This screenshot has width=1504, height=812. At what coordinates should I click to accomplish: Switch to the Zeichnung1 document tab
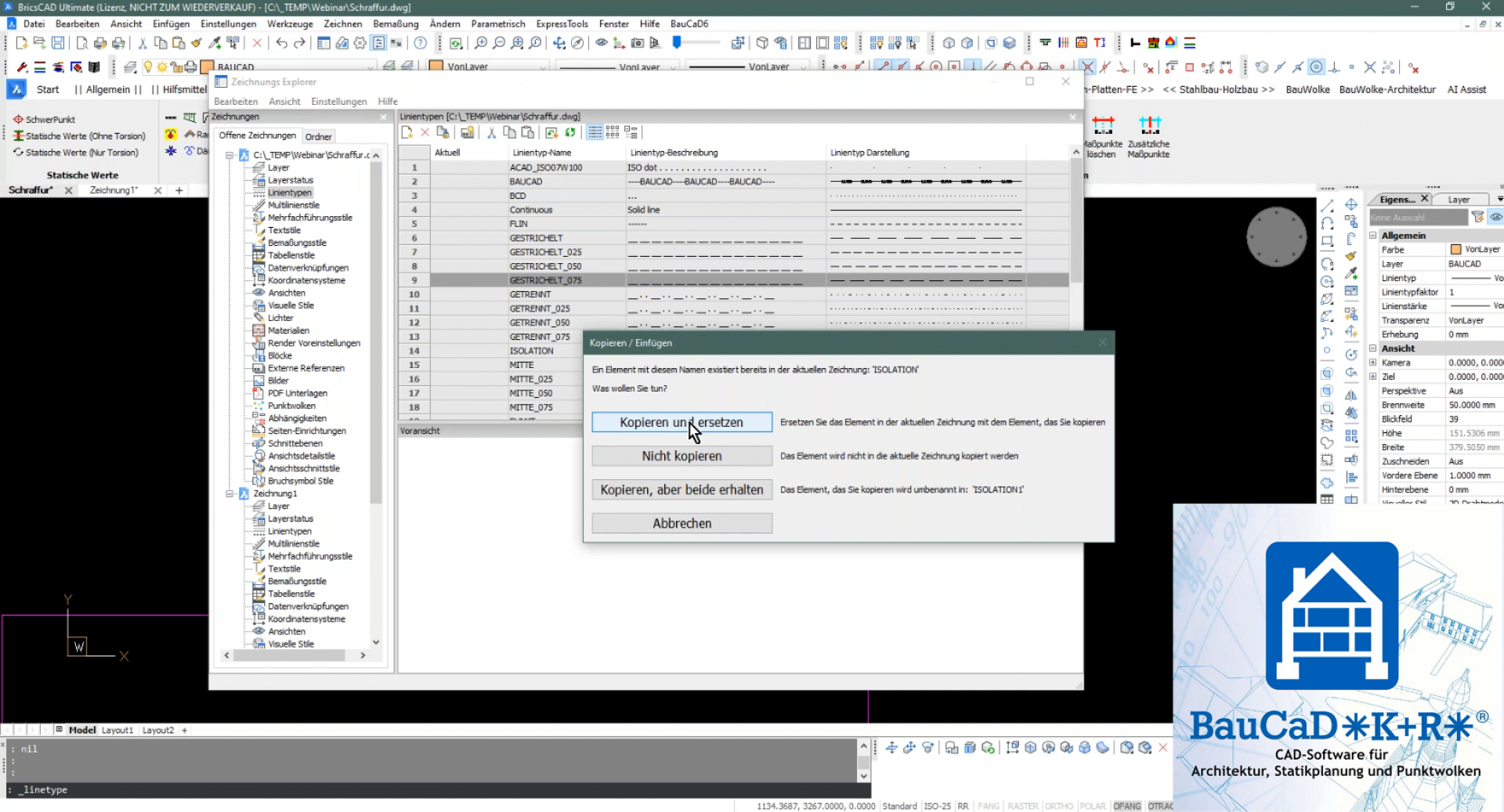[114, 190]
